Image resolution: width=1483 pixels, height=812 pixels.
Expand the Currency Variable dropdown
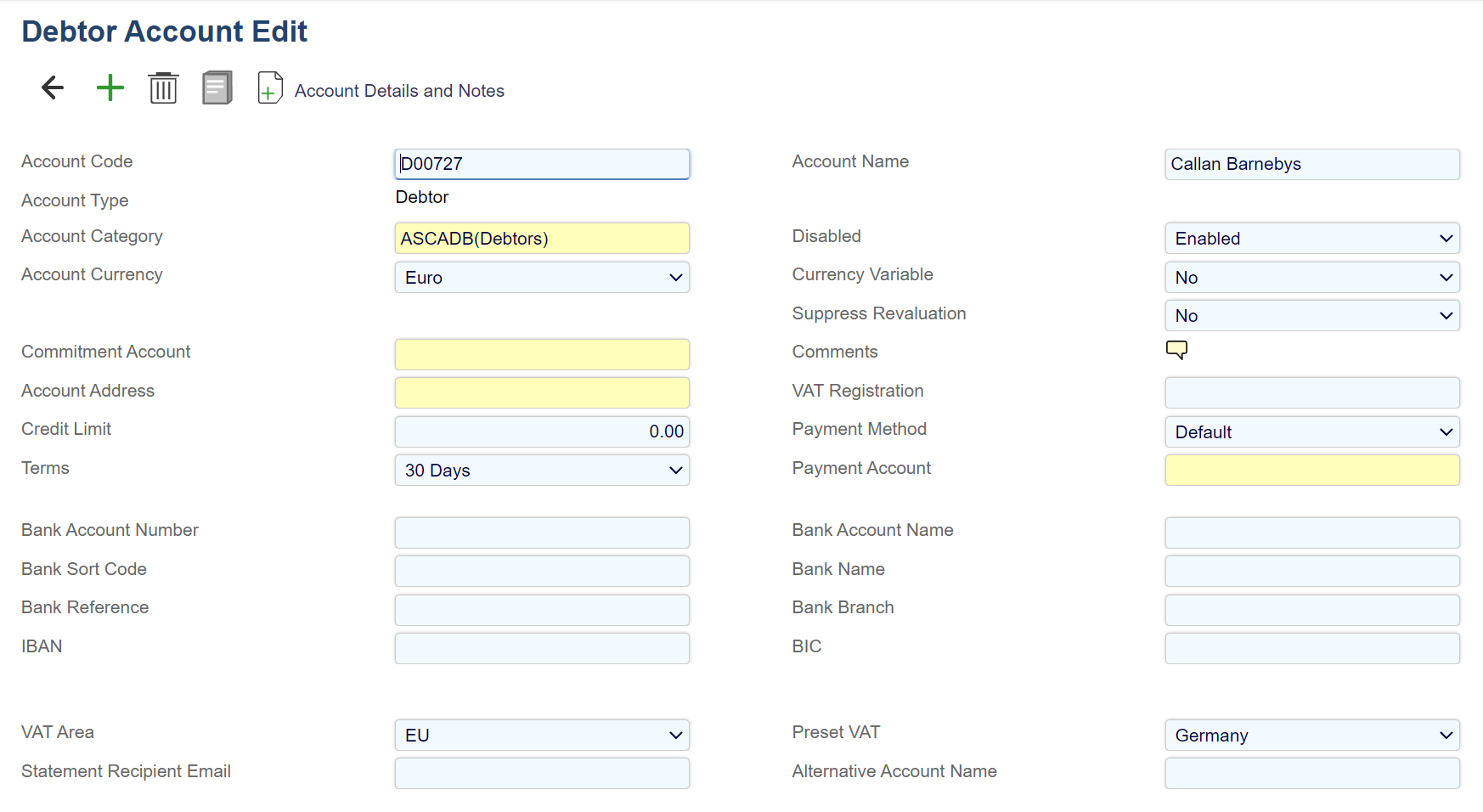[1311, 278]
